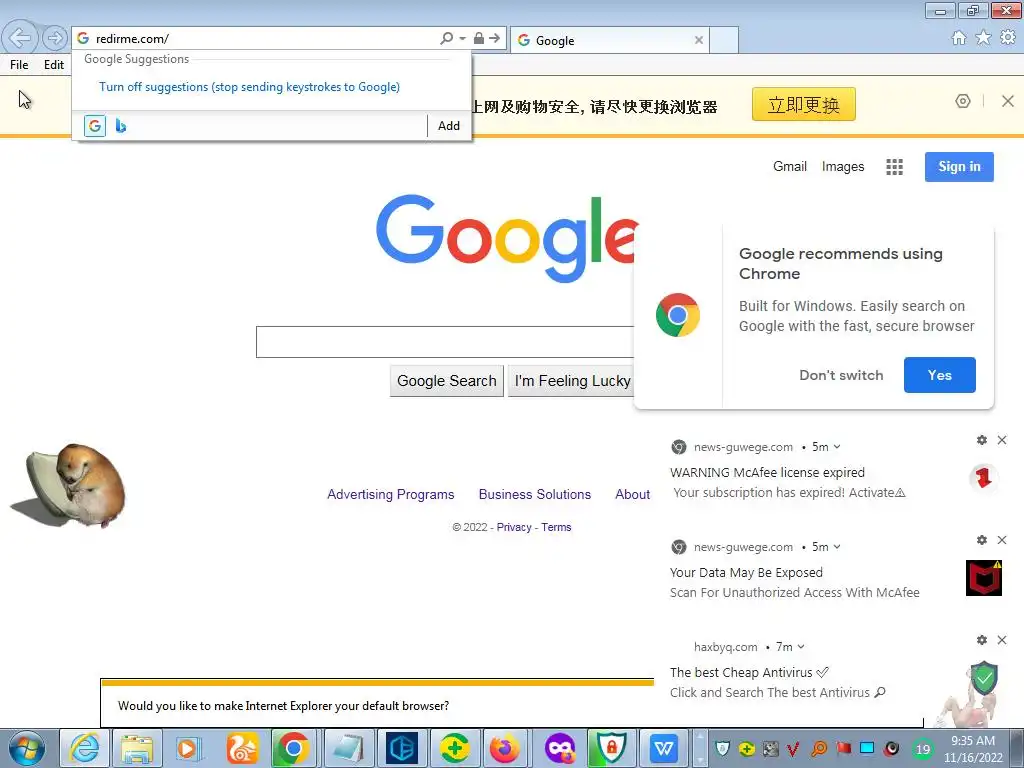Open Internet Explorer from the taskbar

tap(85, 748)
